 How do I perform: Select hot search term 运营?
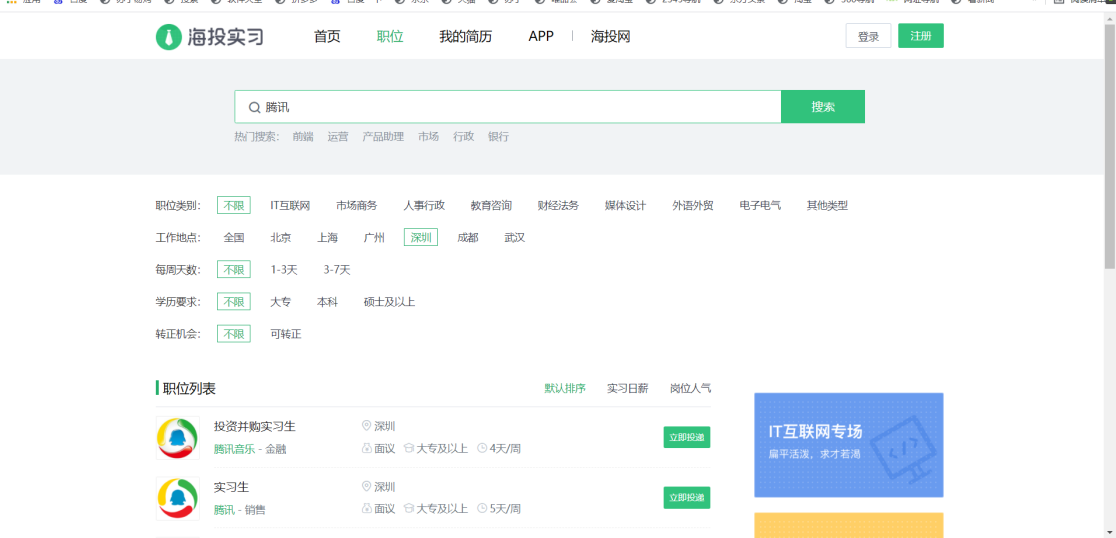[x=338, y=137]
